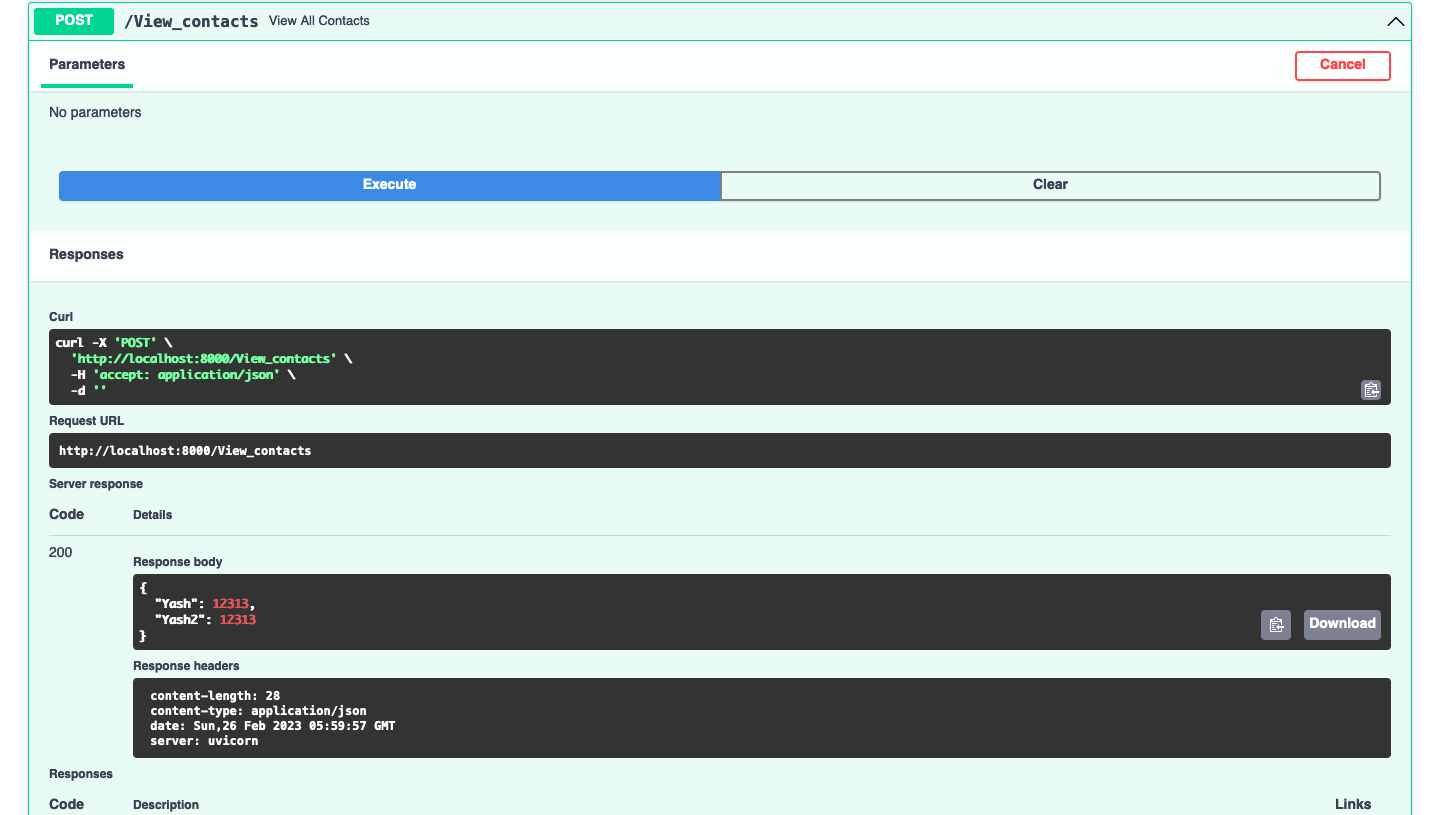Click the green POST method badge

(74, 21)
